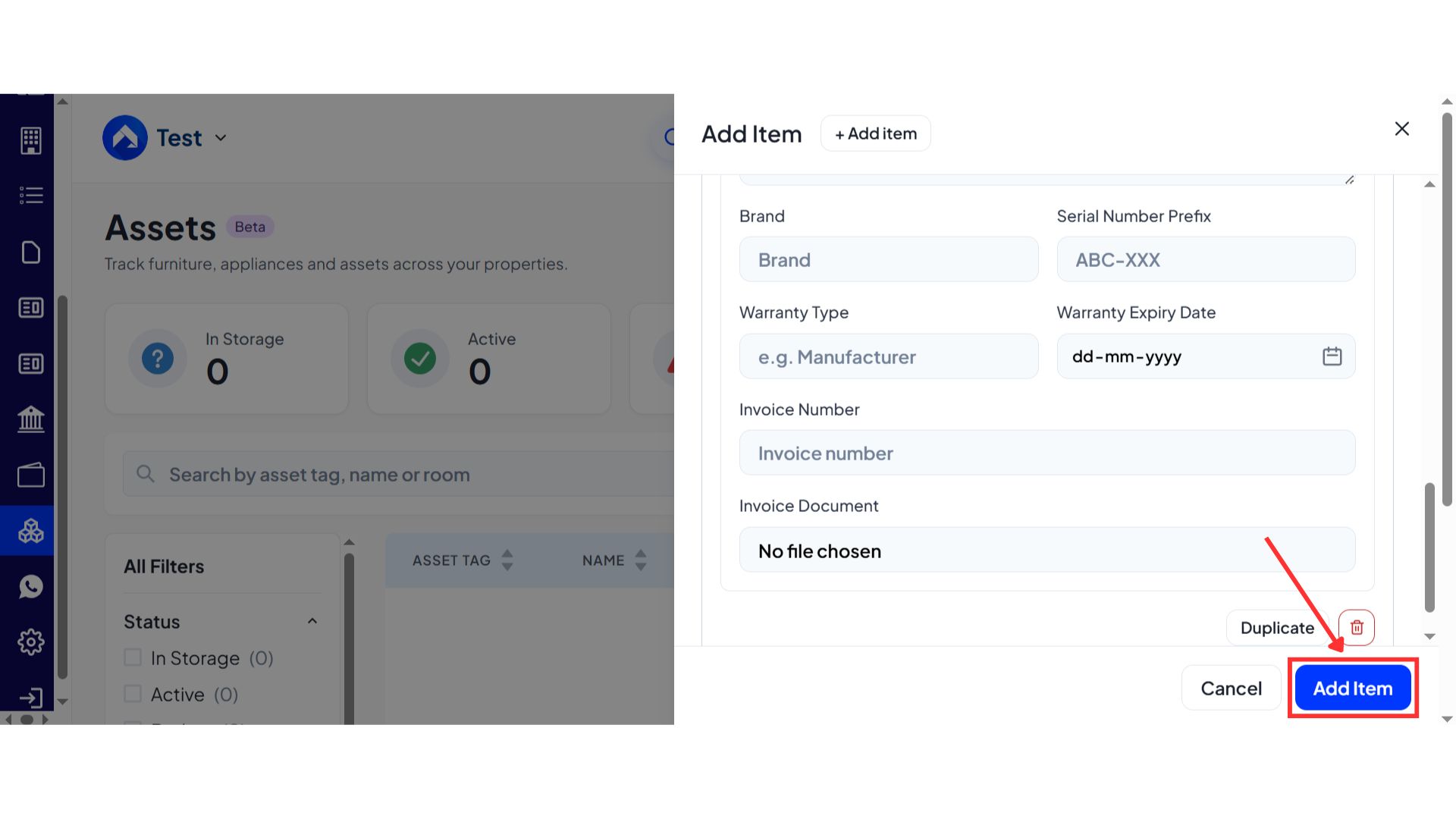
Task: Click into the Invoice Number field
Action: tap(1046, 453)
